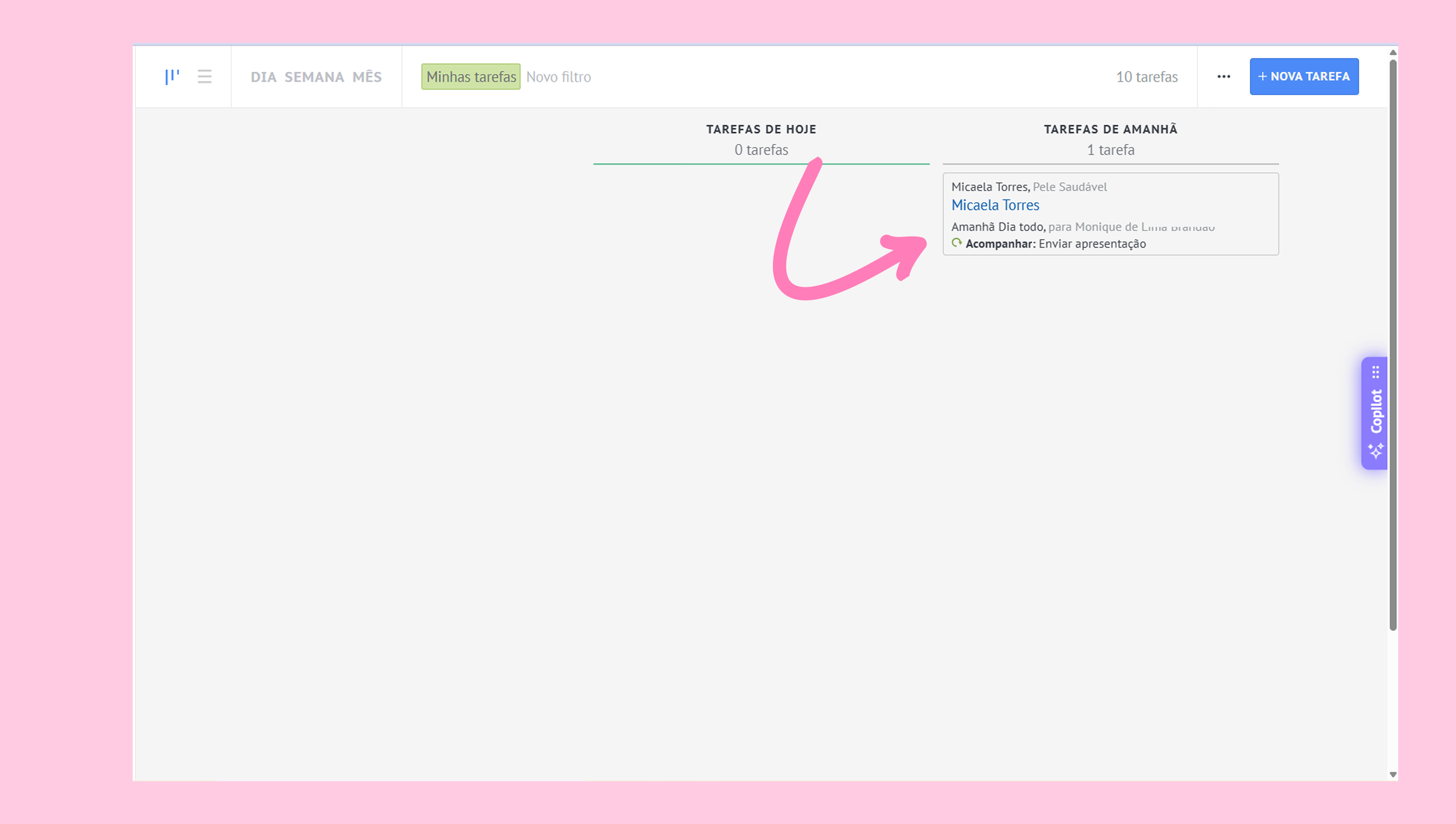Select the SEMANA period tab
The height and width of the screenshot is (824, 1456).
[x=314, y=77]
